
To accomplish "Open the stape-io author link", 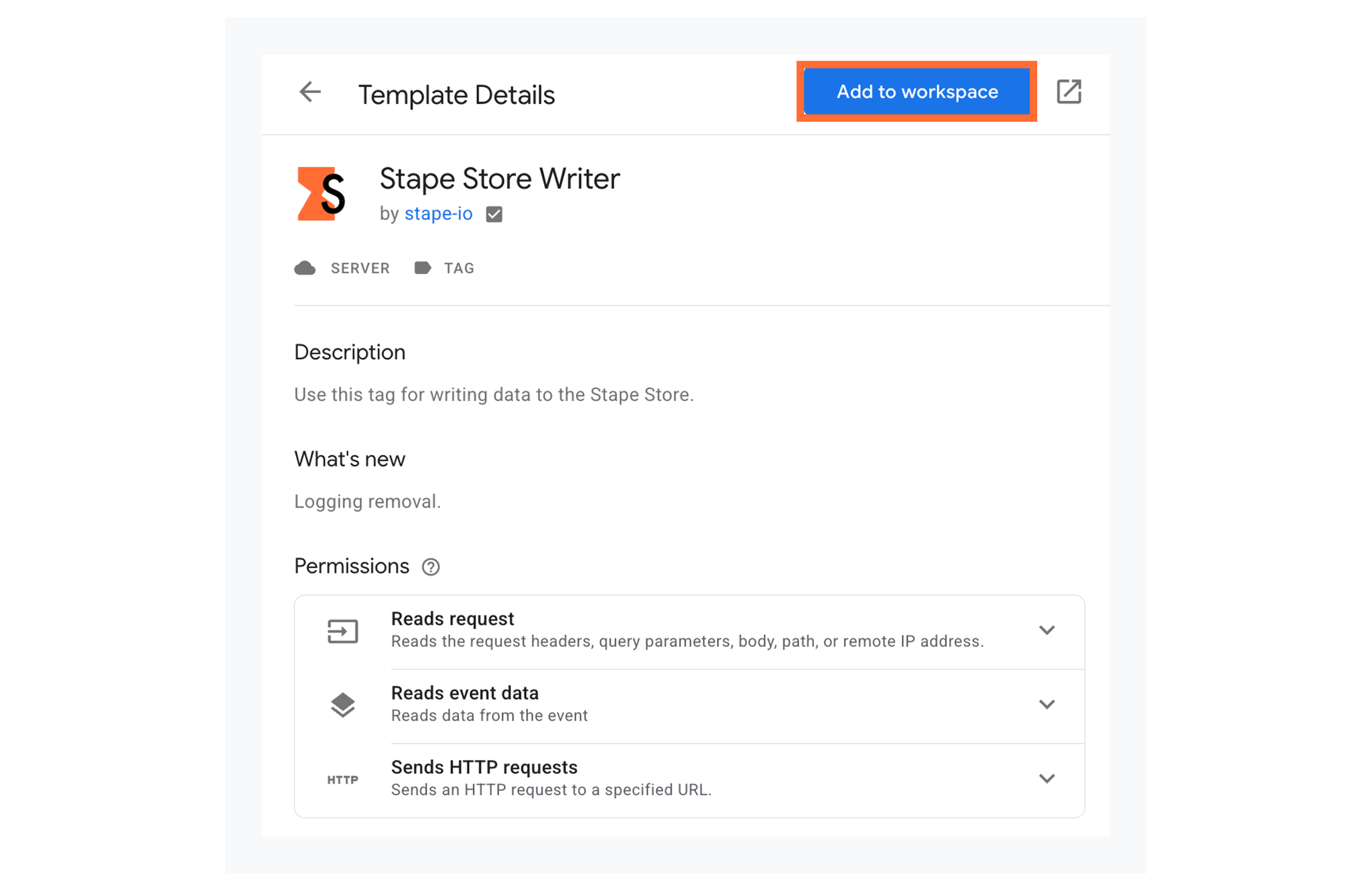I will 438,214.
